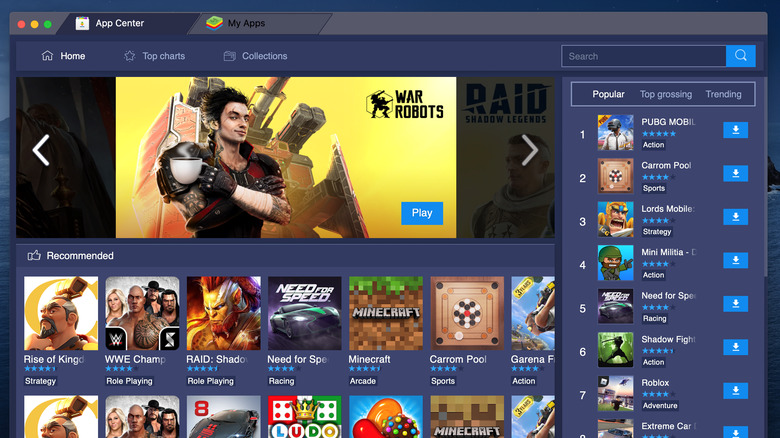Download Mini Militia from the list

pos(735,260)
